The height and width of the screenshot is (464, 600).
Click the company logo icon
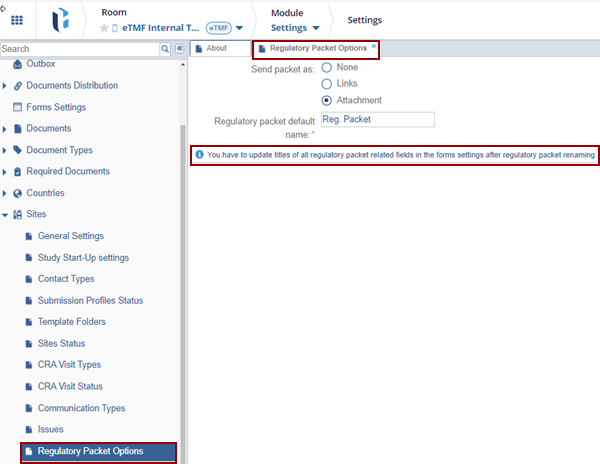(x=62, y=20)
